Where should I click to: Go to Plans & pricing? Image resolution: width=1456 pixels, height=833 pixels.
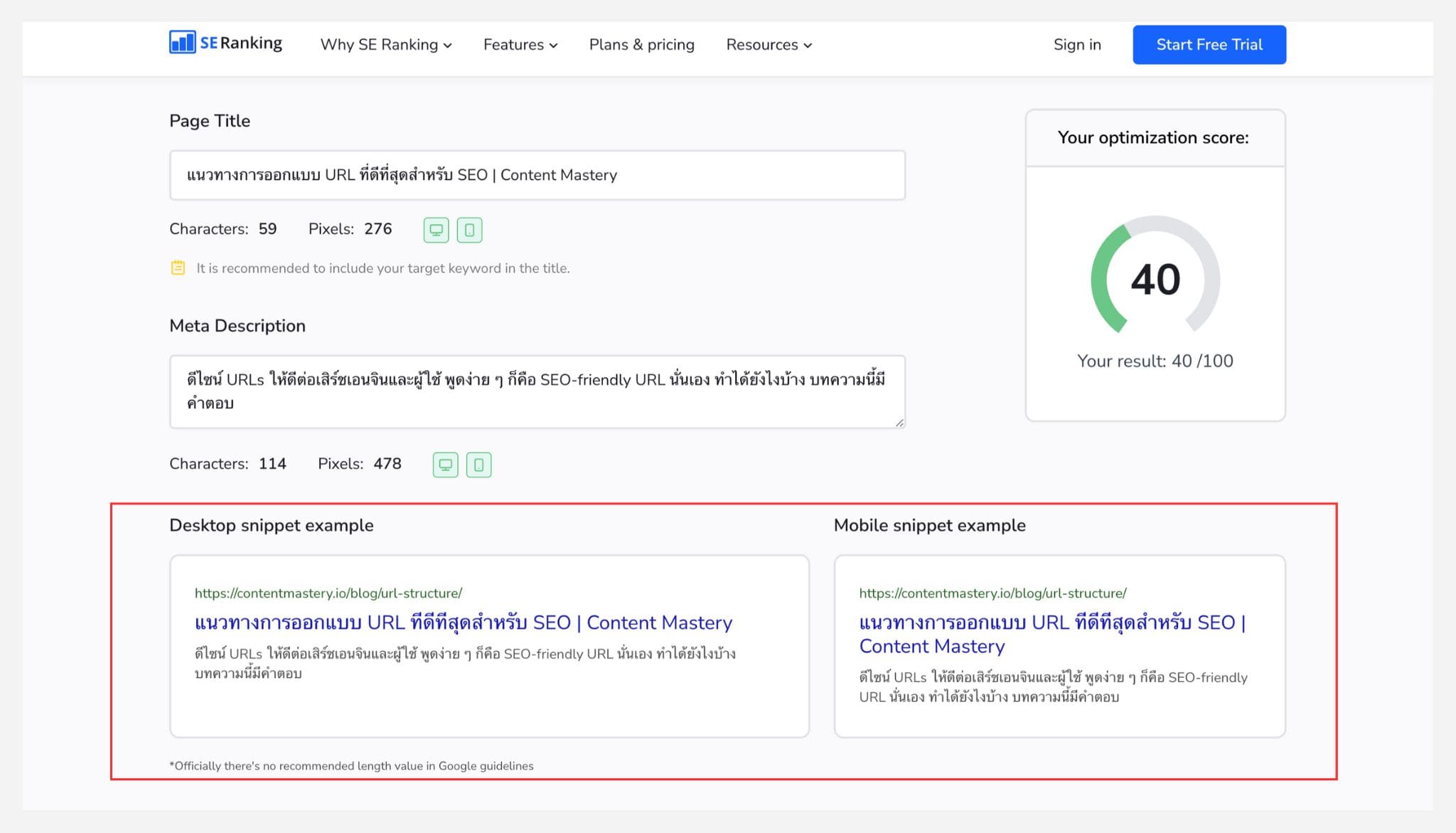642,45
